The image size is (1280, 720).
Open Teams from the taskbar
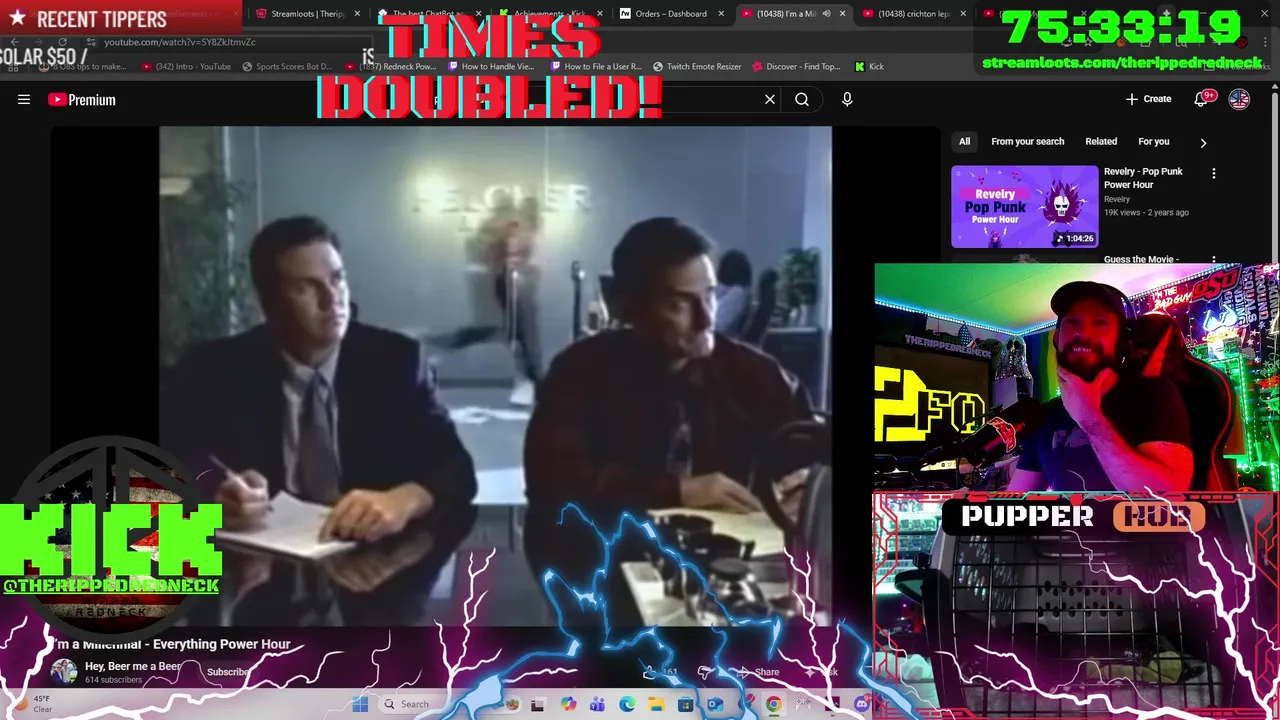coord(597,704)
